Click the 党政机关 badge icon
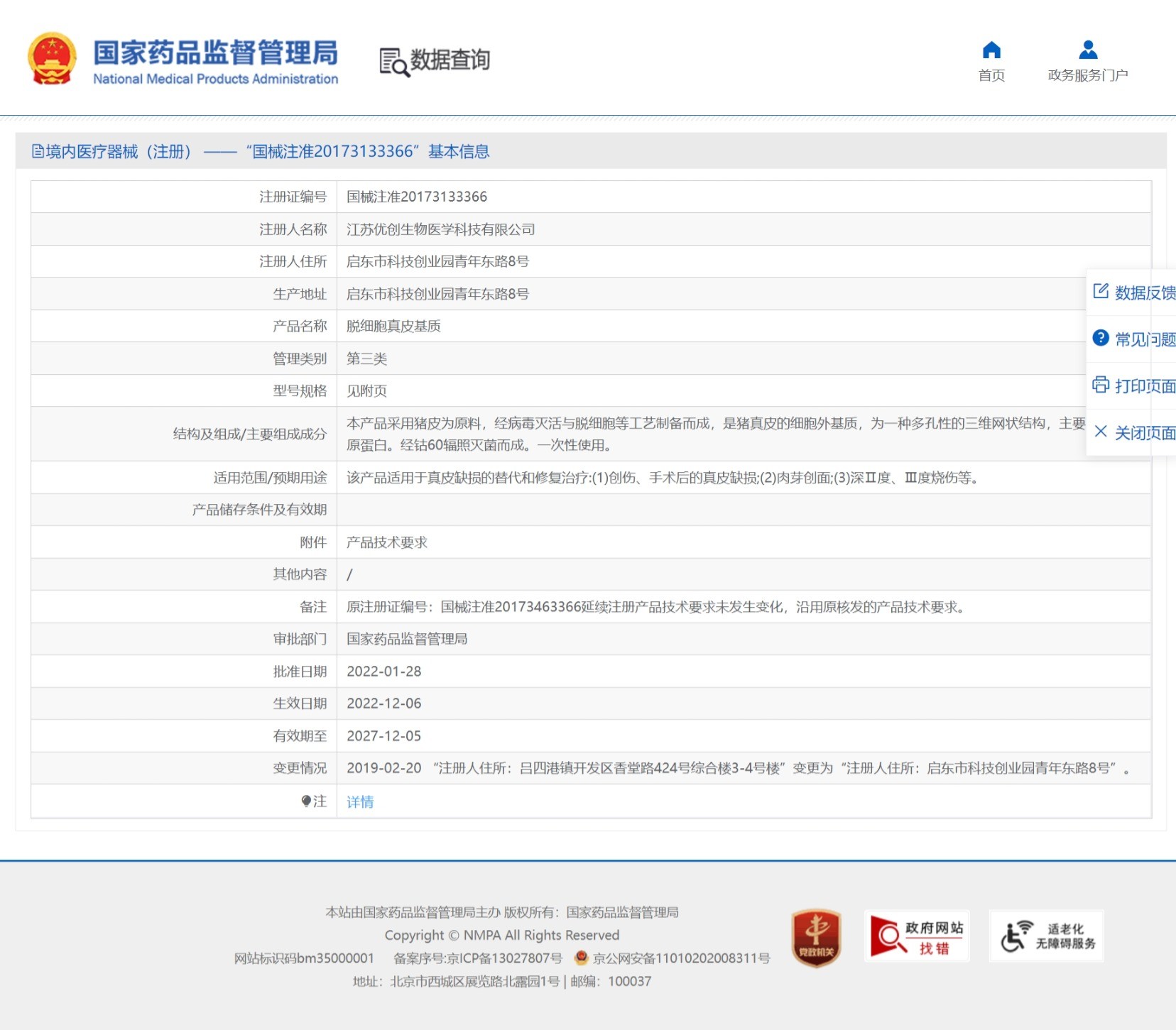 click(x=816, y=938)
